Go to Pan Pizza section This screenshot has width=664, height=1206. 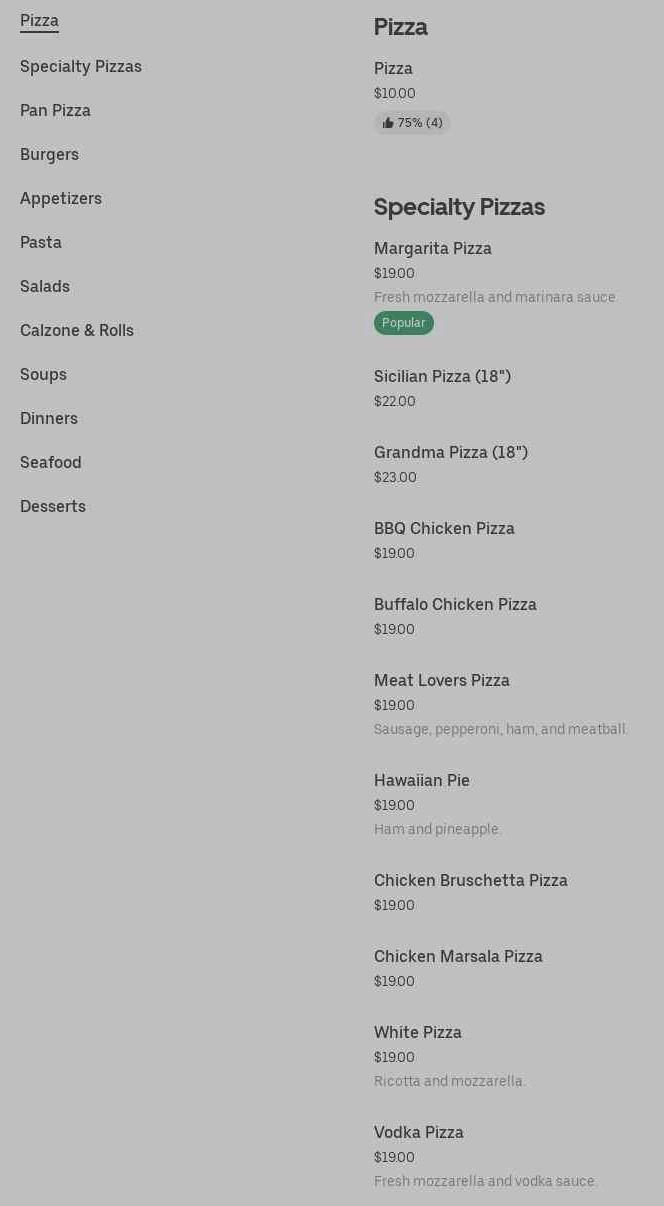click(x=55, y=110)
